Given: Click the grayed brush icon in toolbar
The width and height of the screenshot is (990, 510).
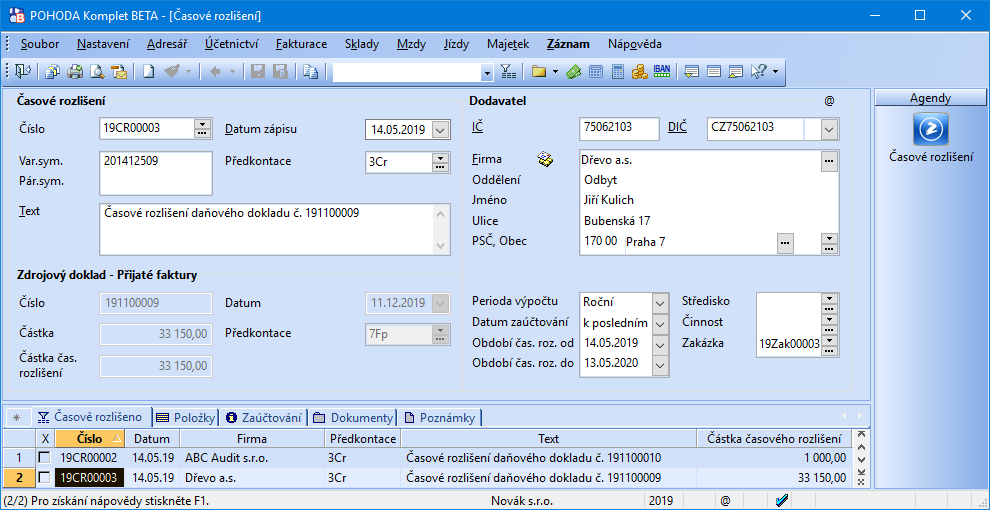Looking at the screenshot, I should [172, 72].
